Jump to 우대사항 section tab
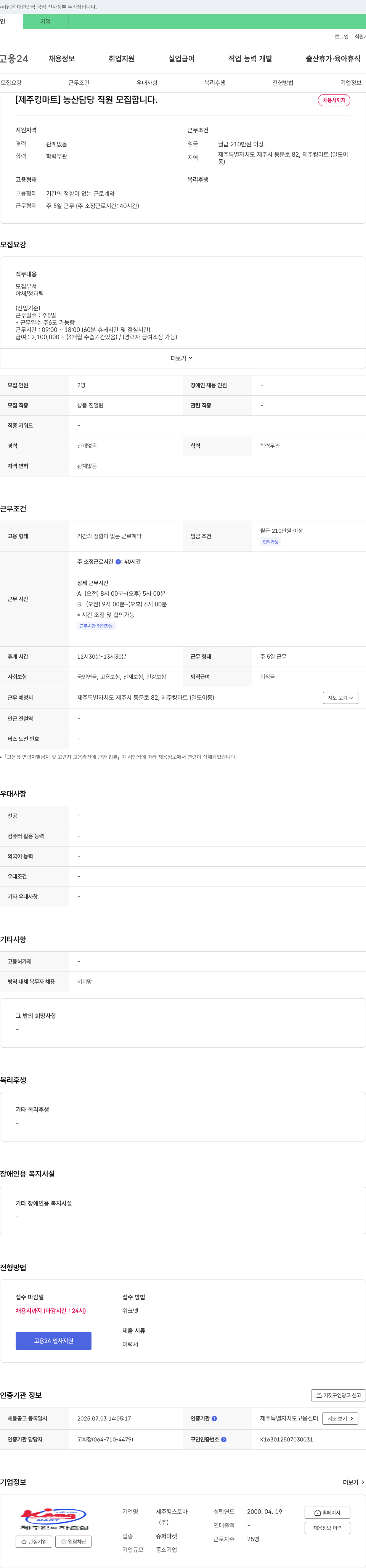The image size is (366, 1568). click(147, 83)
